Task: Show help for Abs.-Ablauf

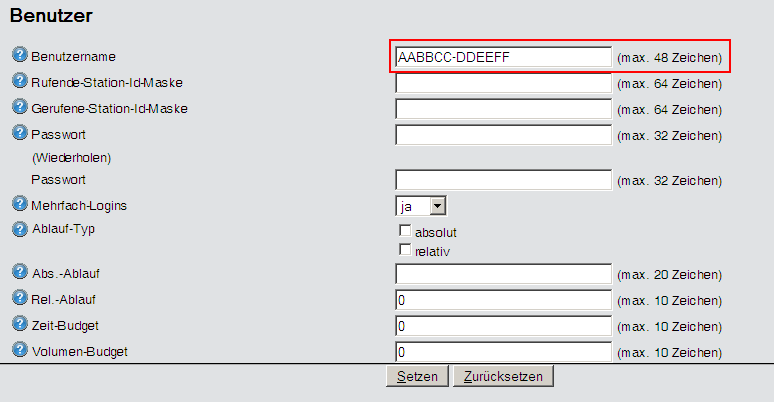Action: coord(19,273)
